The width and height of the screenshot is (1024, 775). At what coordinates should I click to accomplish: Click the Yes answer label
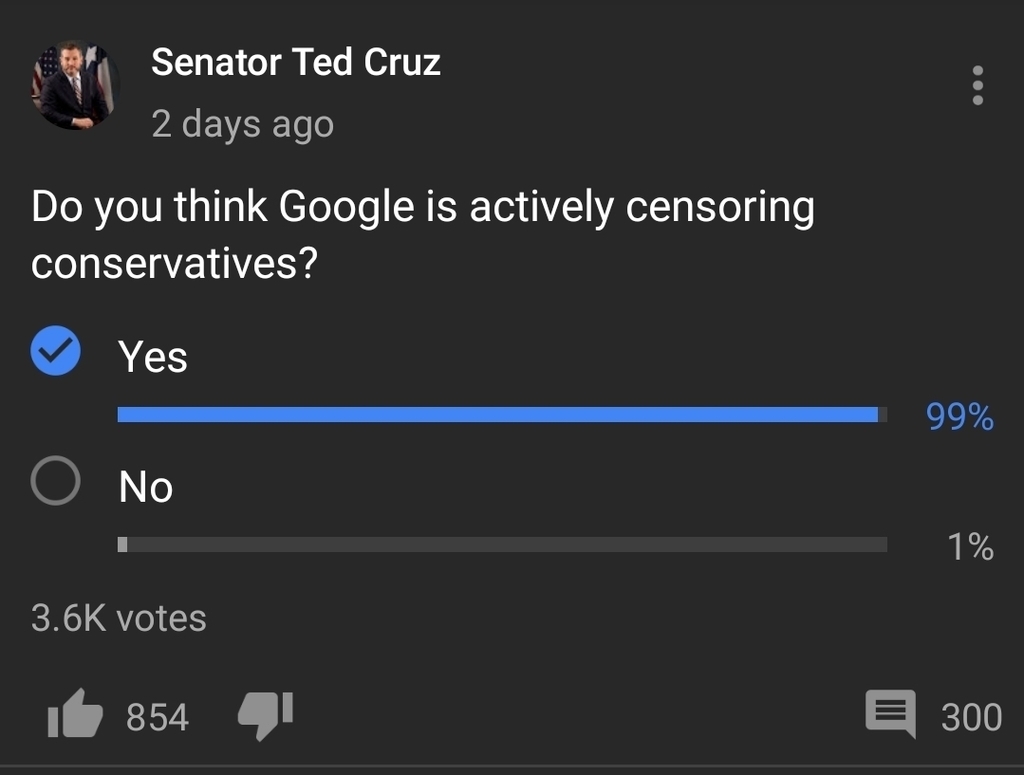tap(153, 357)
